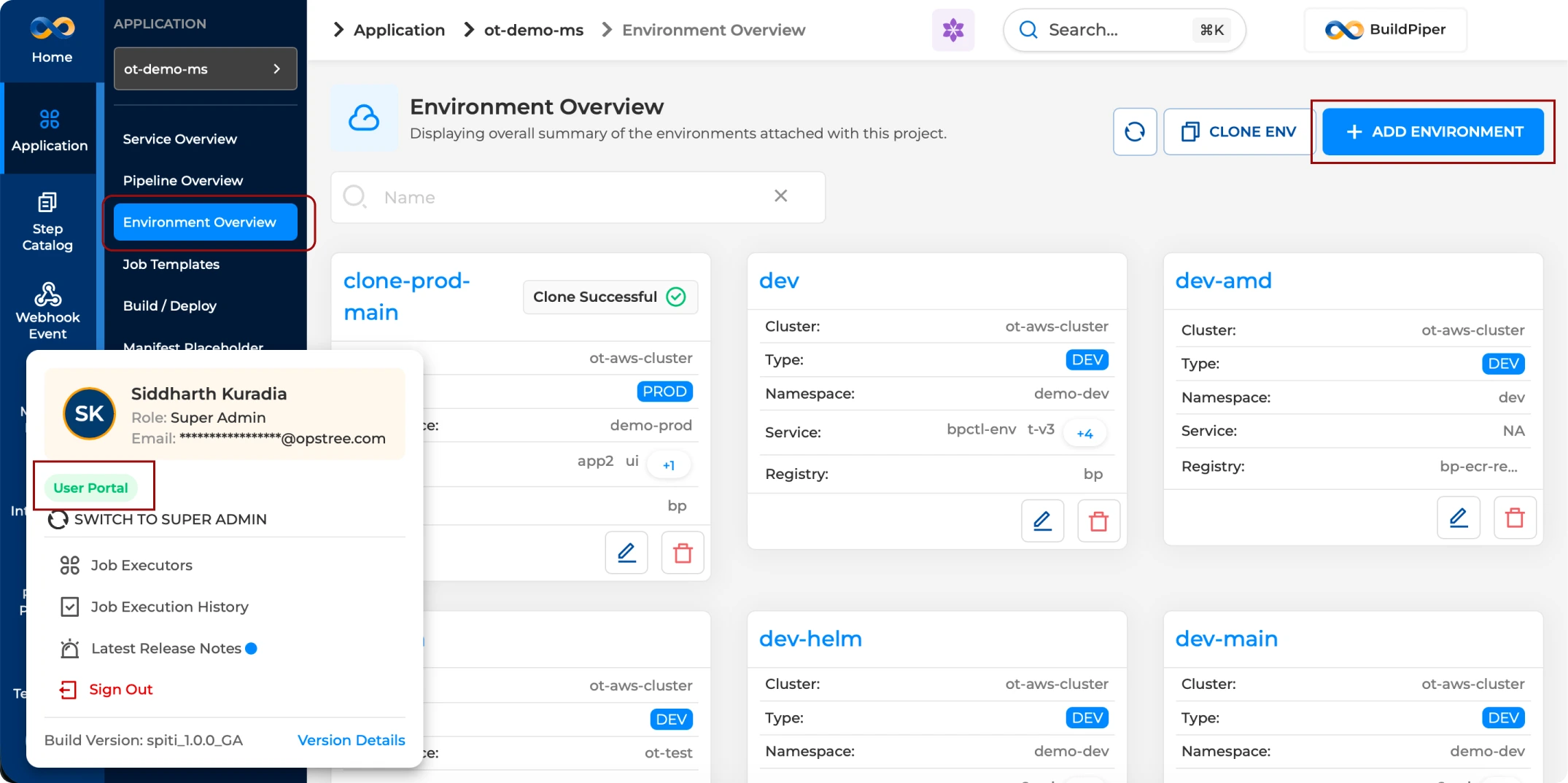Click the bpctl-env service on dev card
1568x783 pixels.
[981, 429]
